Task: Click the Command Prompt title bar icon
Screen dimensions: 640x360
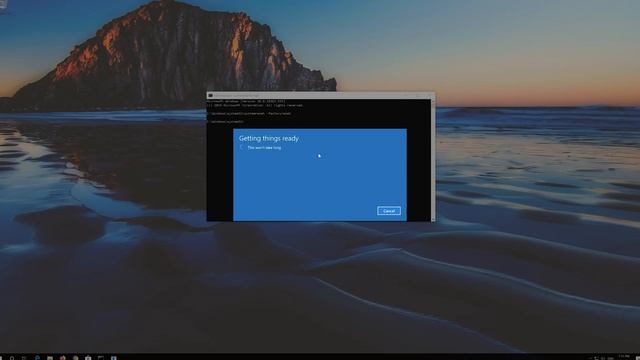Action: (211, 96)
